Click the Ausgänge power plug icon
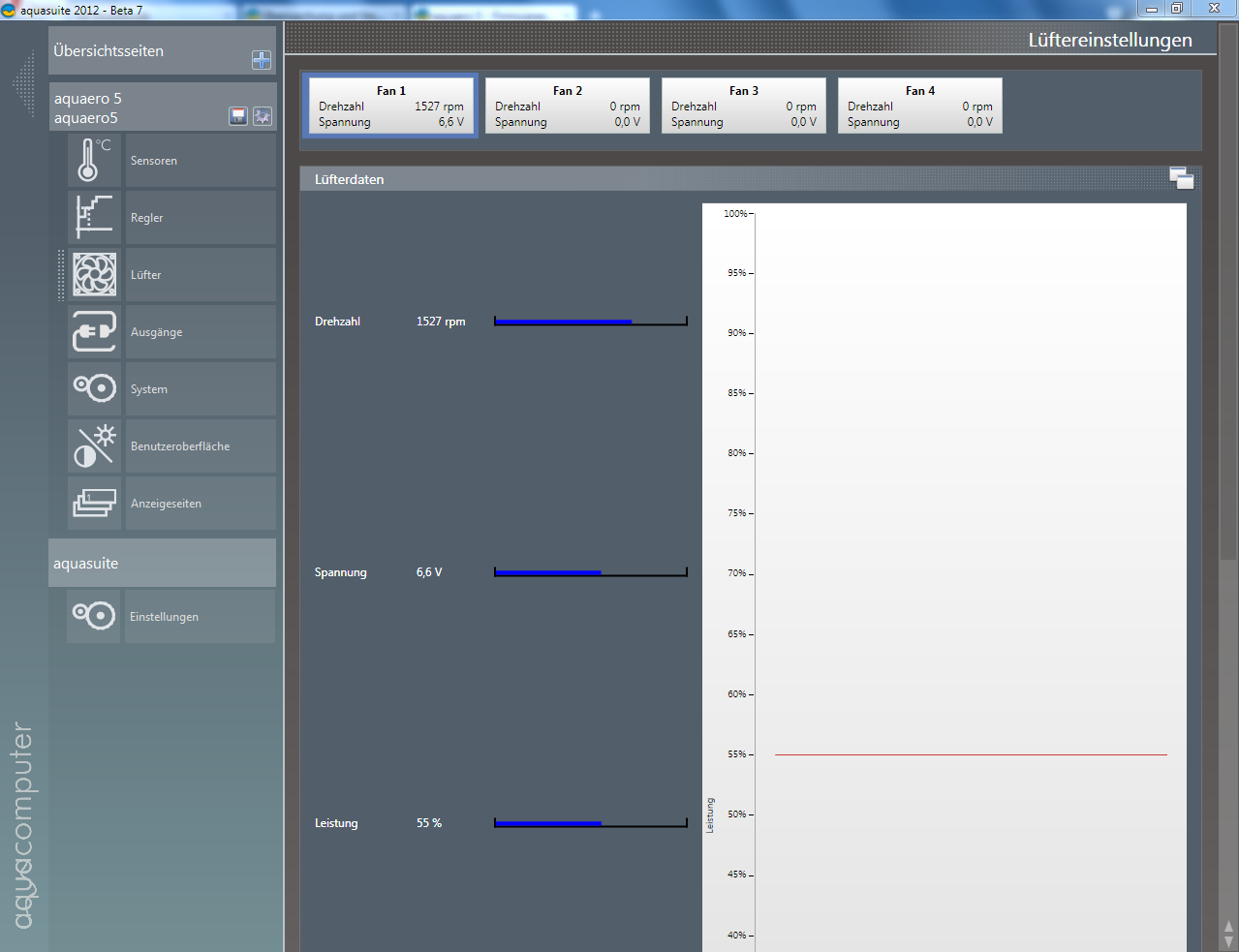 pos(94,332)
